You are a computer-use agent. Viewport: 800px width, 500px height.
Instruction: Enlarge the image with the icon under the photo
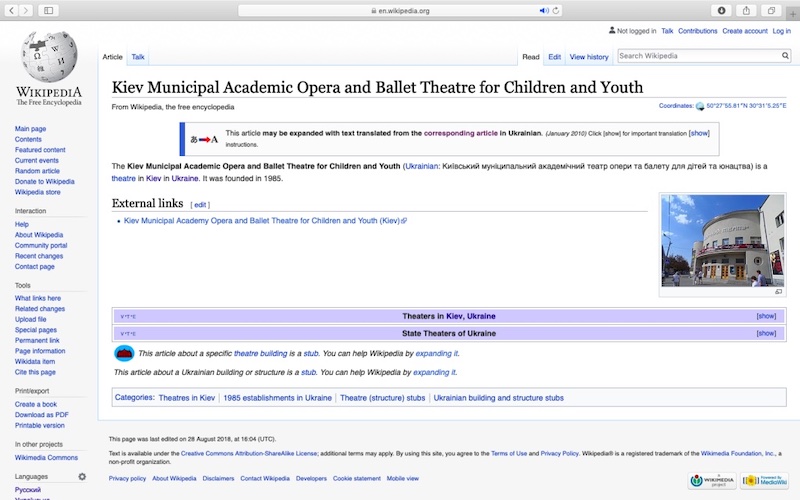778,291
